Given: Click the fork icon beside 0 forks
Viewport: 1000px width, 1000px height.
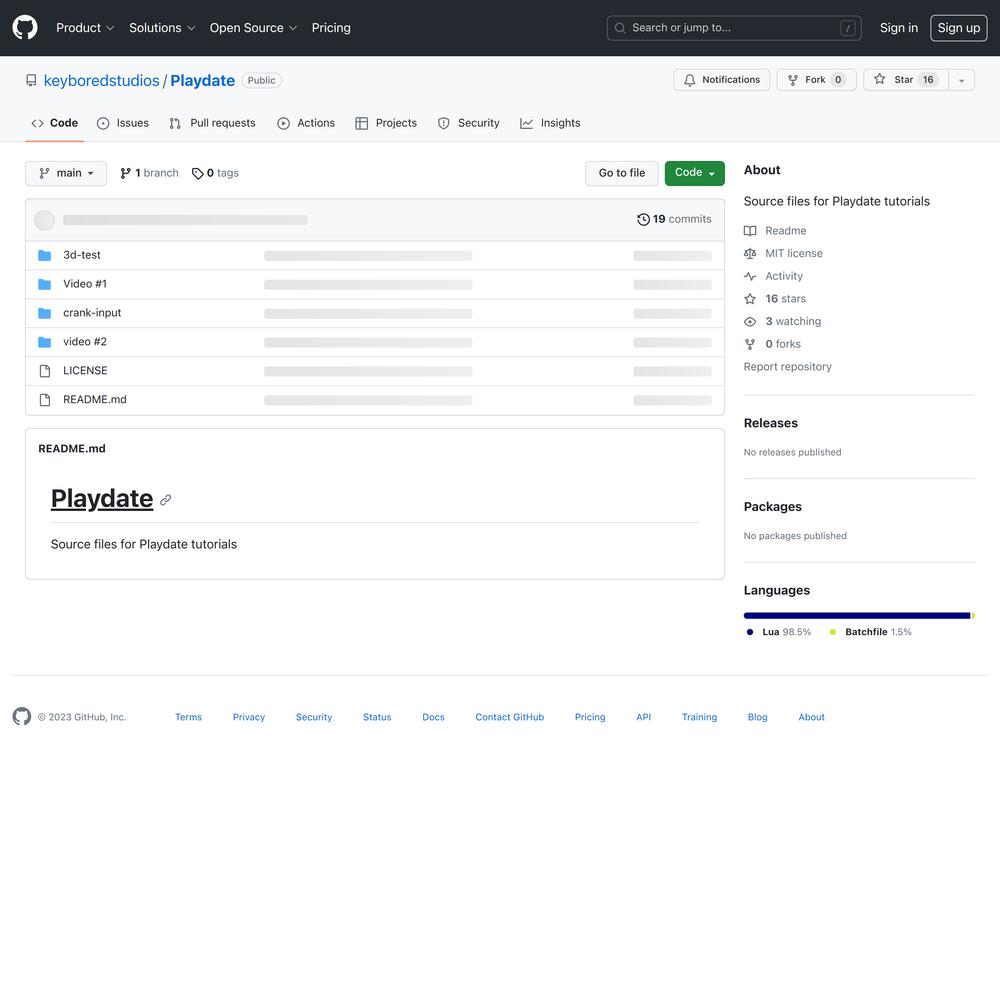Looking at the screenshot, I should click(750, 344).
